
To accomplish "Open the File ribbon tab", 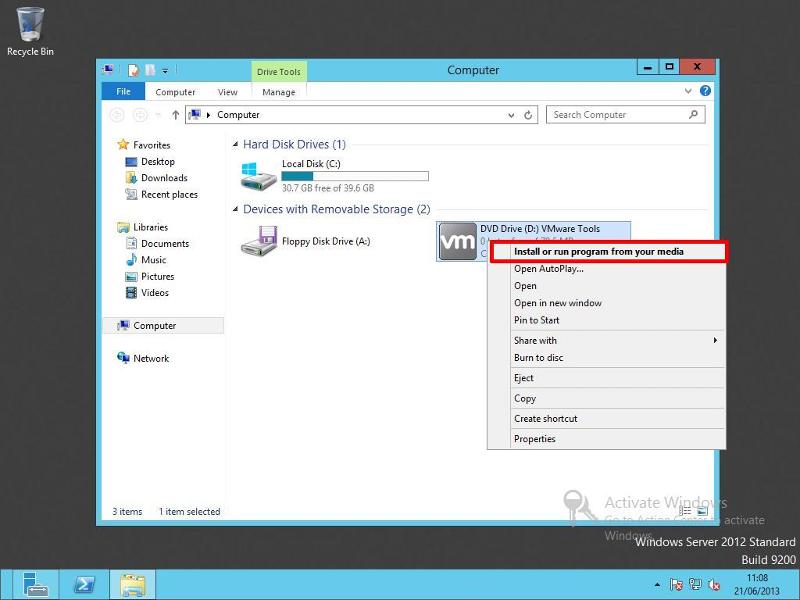I will click(123, 91).
